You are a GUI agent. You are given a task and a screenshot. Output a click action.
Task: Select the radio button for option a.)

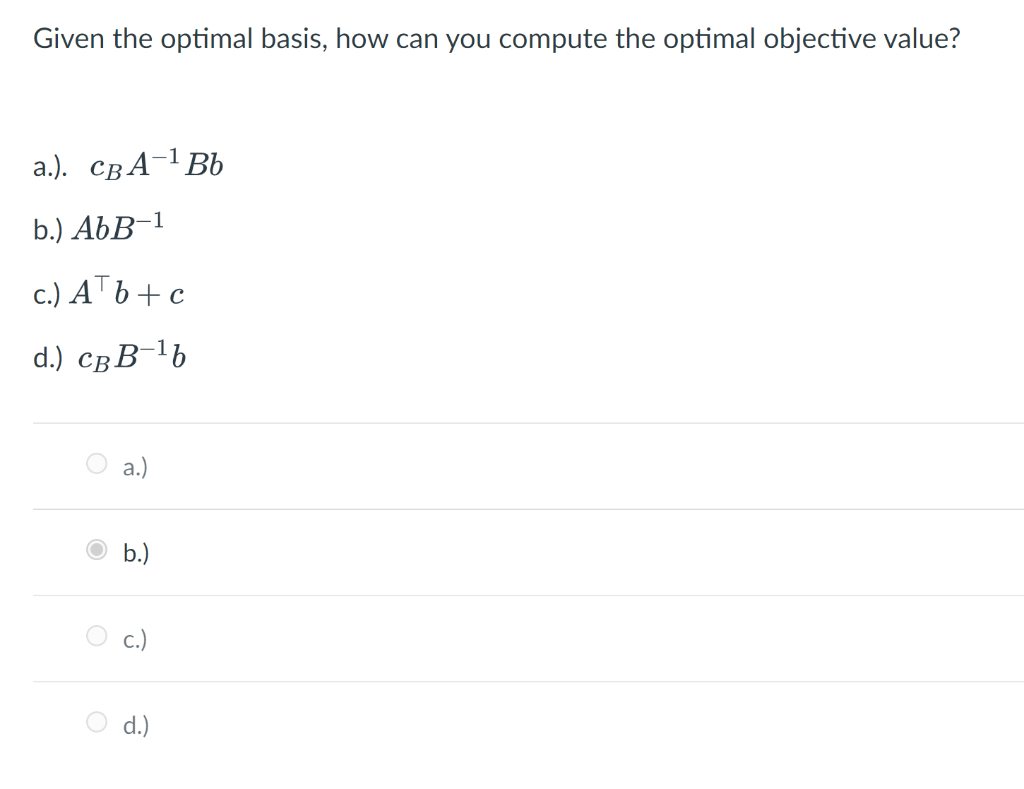click(x=95, y=464)
